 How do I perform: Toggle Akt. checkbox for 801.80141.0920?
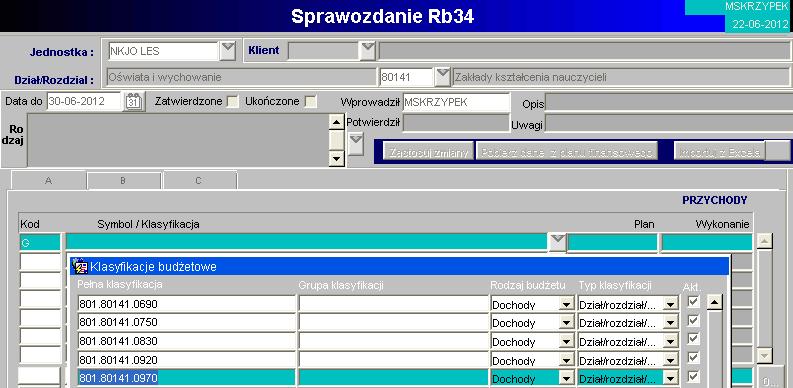(x=694, y=358)
